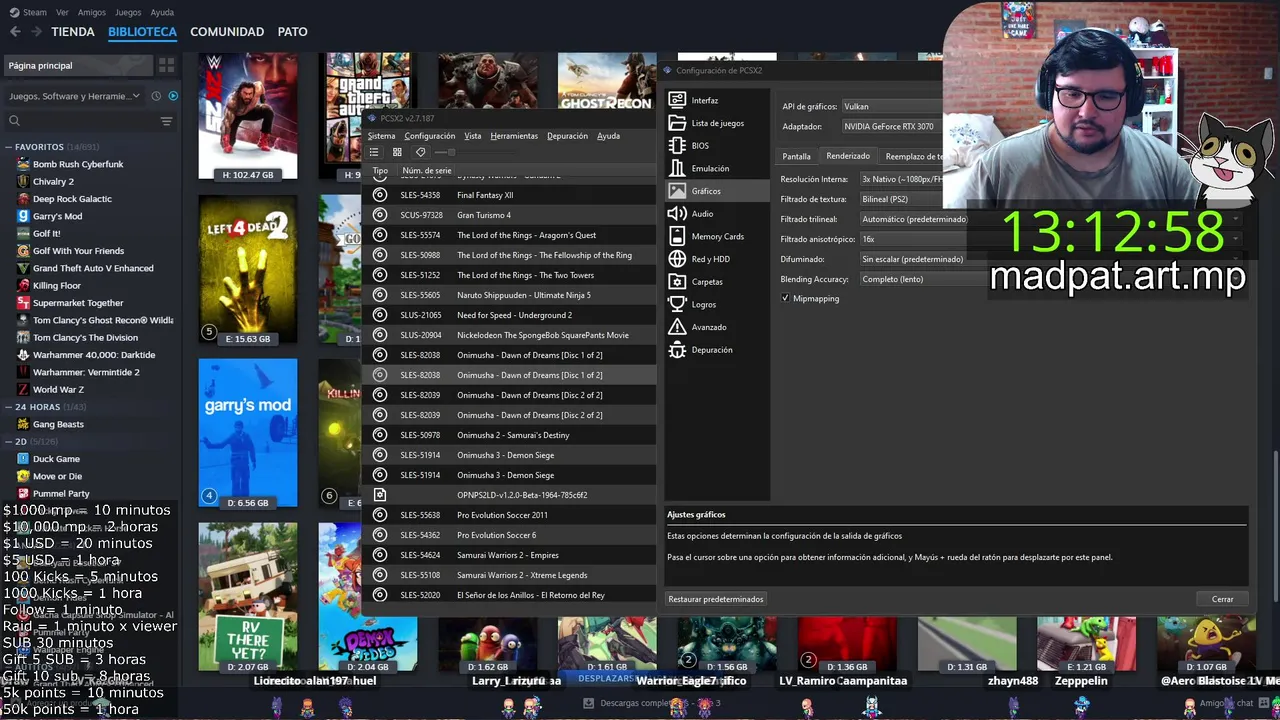The height and width of the screenshot is (720, 1280).
Task: Select World War Z in Steam sidebar
Action: pyautogui.click(x=58, y=389)
